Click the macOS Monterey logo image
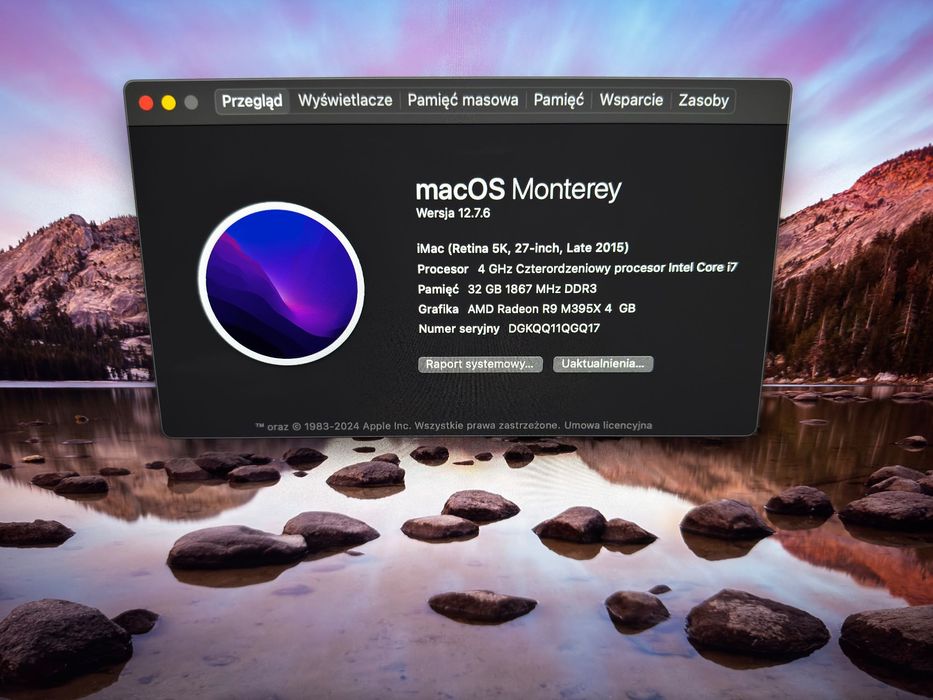The width and height of the screenshot is (933, 700). coord(281,283)
